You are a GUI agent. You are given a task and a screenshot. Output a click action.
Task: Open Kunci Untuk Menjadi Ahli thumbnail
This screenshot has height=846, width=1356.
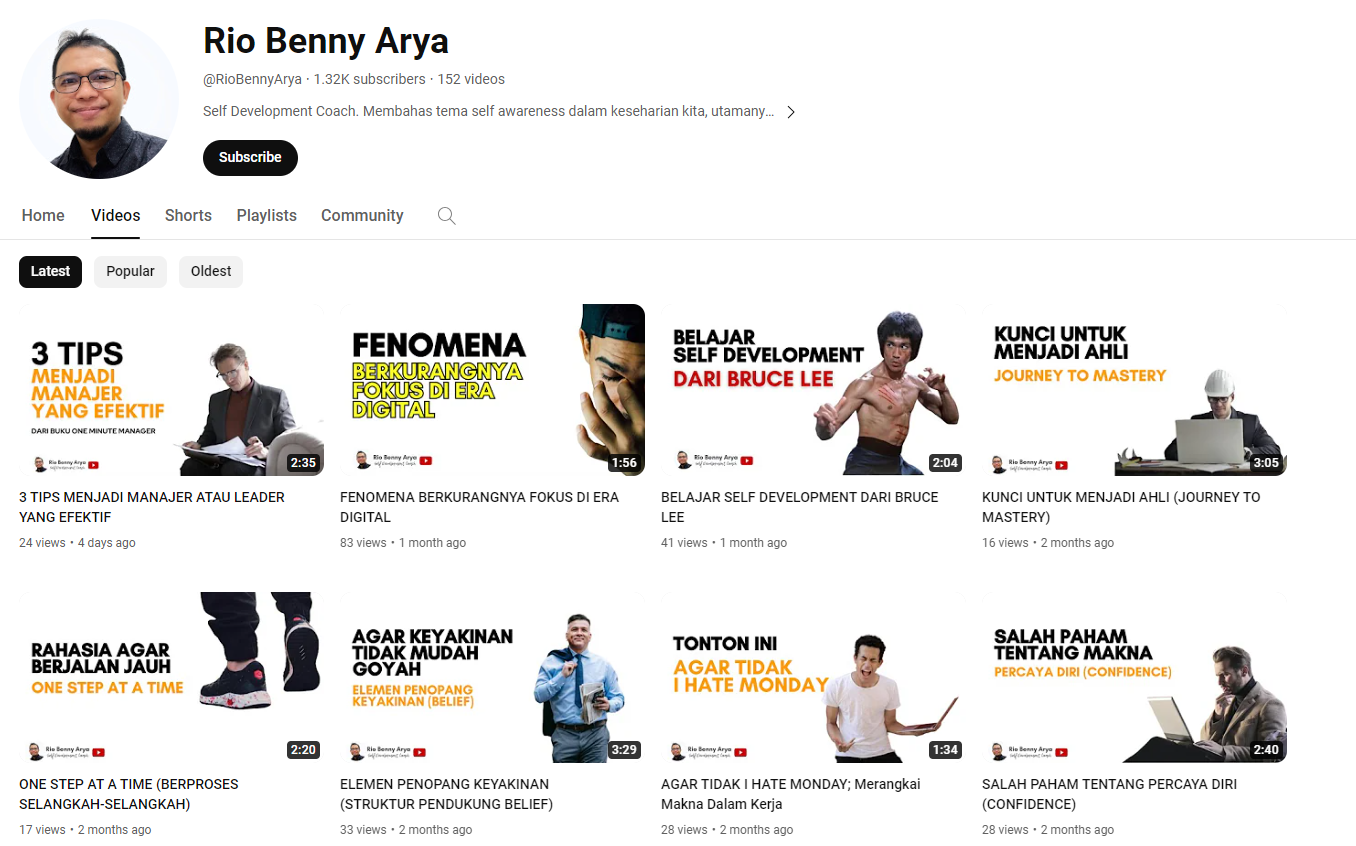click(1134, 390)
